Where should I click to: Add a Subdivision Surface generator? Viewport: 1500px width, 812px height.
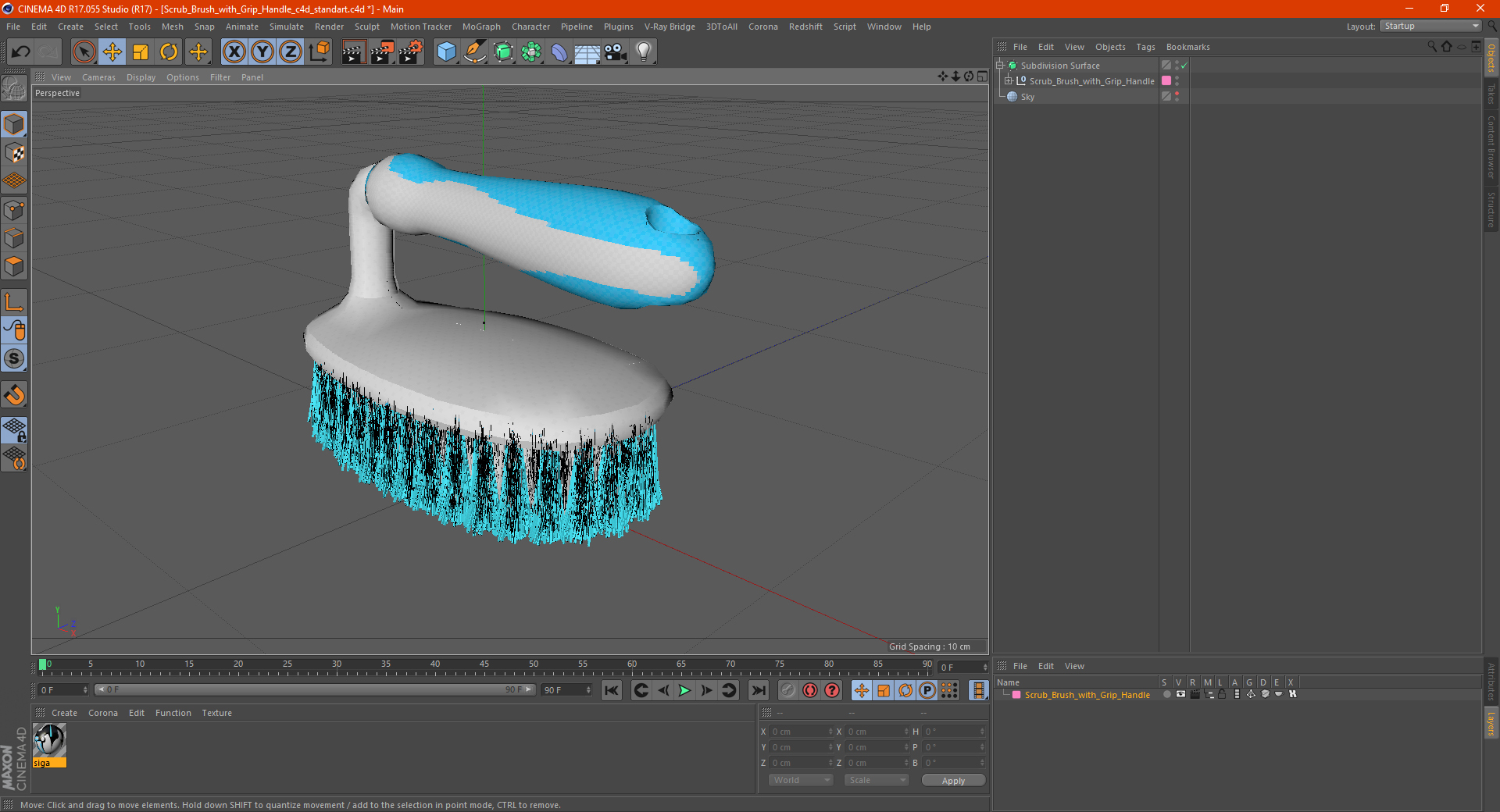click(x=503, y=52)
